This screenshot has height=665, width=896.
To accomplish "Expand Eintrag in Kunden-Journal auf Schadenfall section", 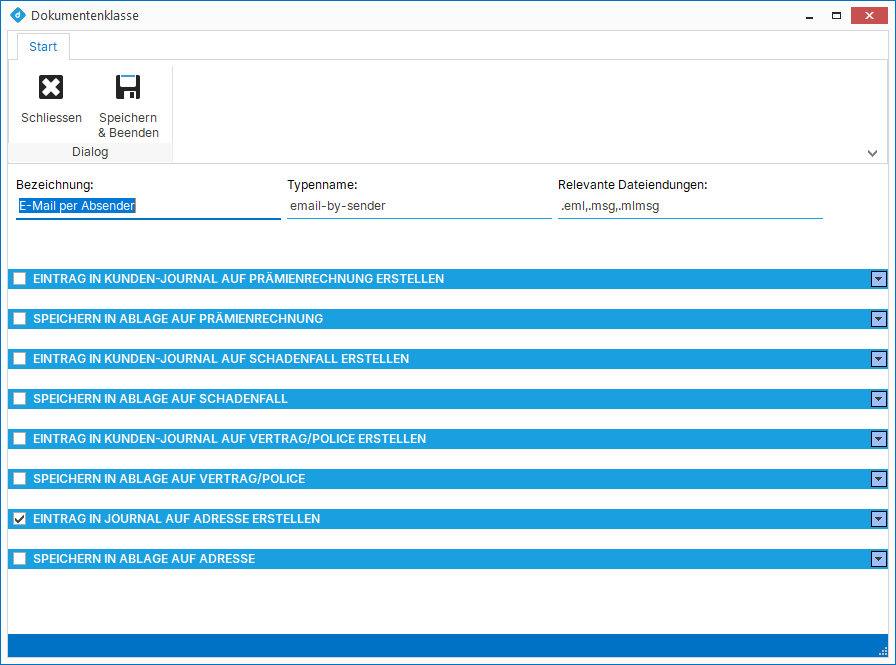I will coord(879,359).
